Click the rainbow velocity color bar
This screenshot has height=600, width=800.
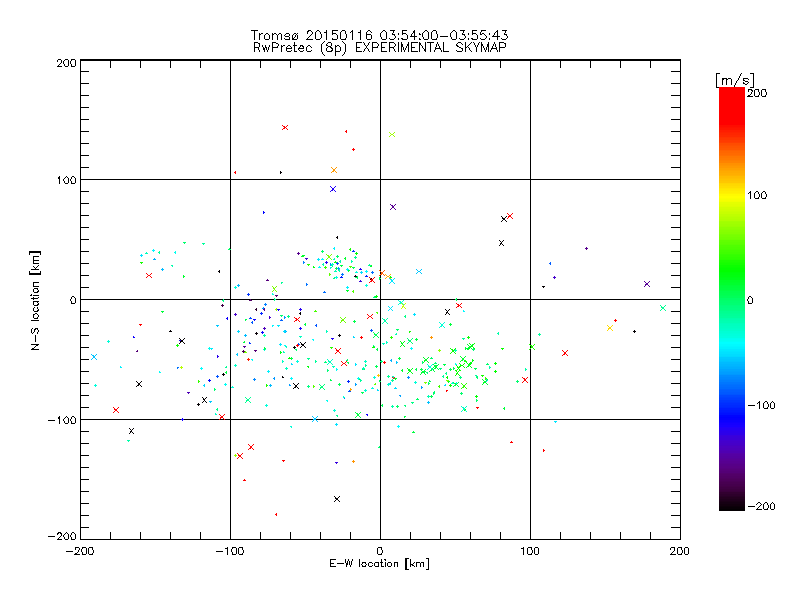click(x=732, y=299)
